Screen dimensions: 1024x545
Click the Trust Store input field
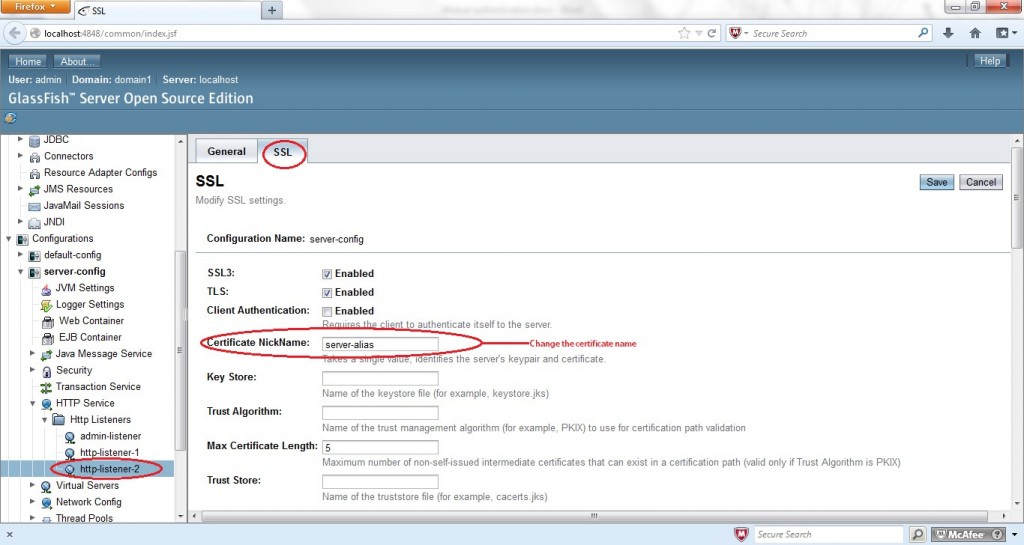coord(380,482)
